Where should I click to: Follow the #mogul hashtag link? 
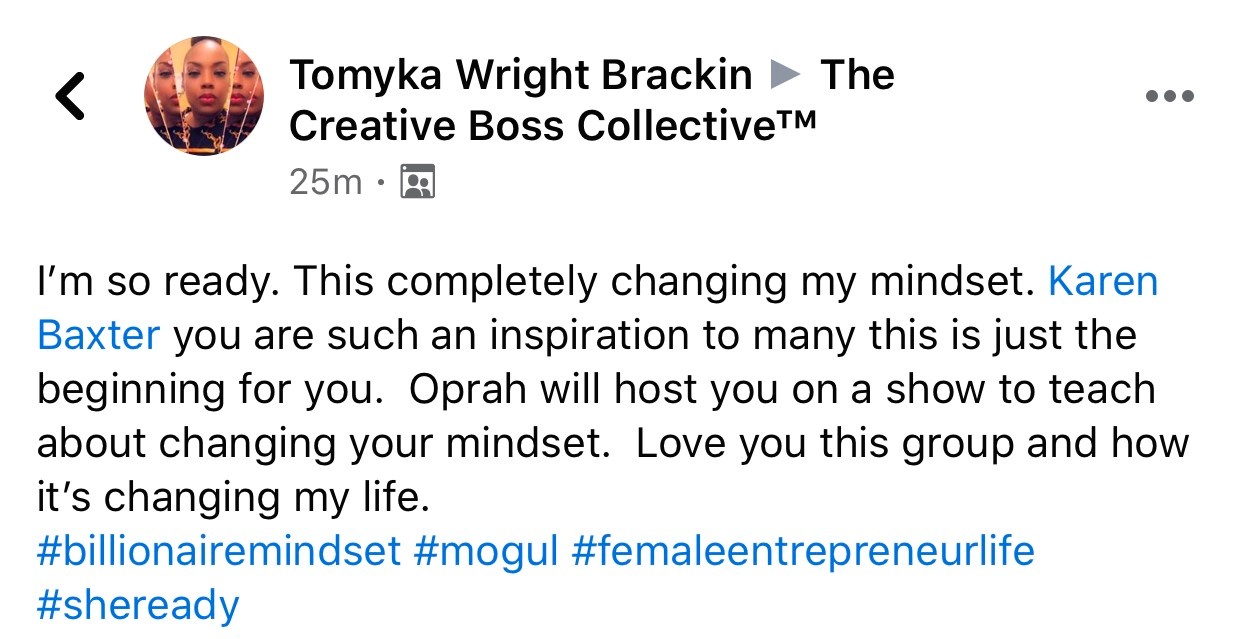point(485,551)
